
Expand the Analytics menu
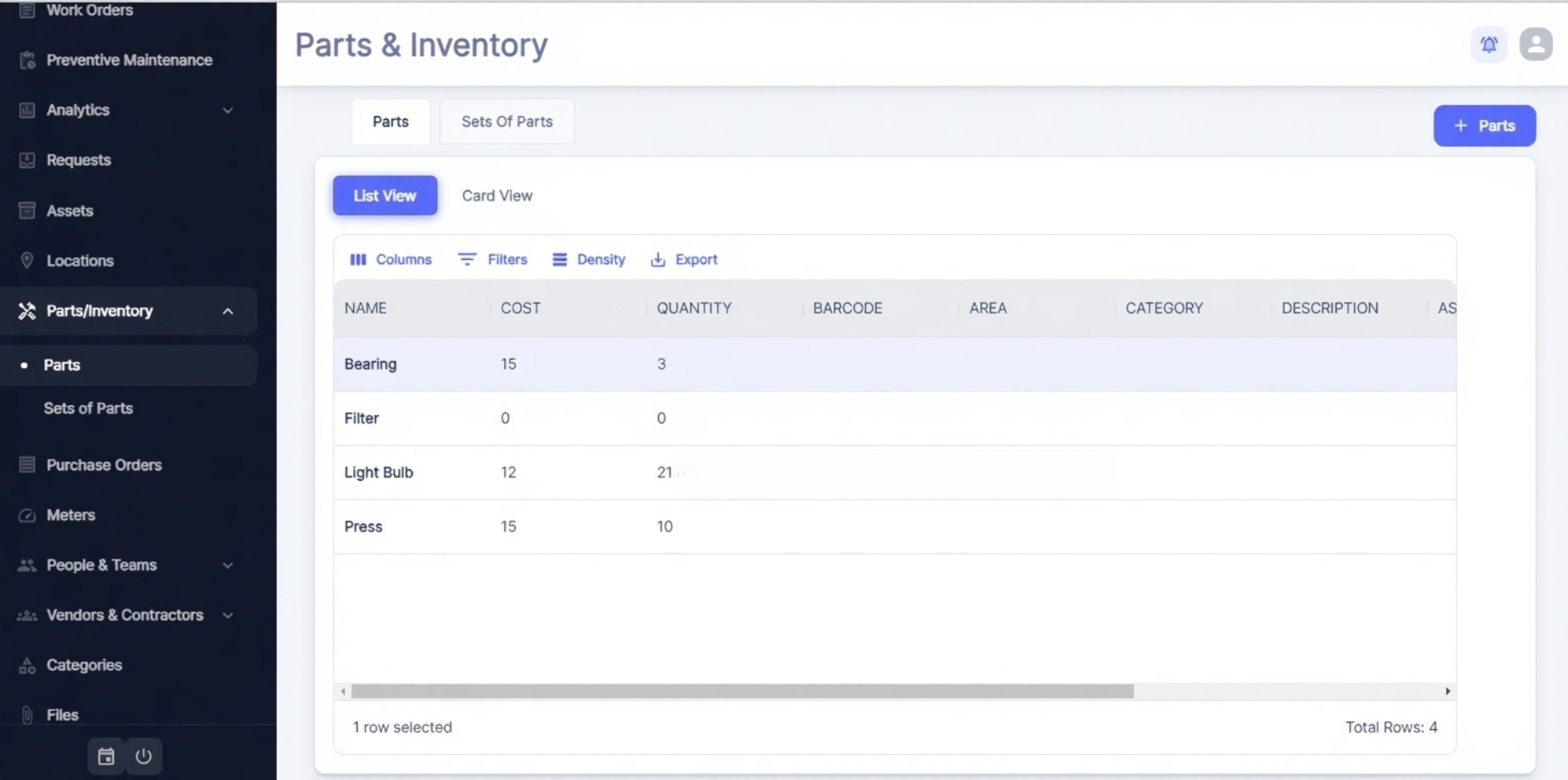(227, 110)
